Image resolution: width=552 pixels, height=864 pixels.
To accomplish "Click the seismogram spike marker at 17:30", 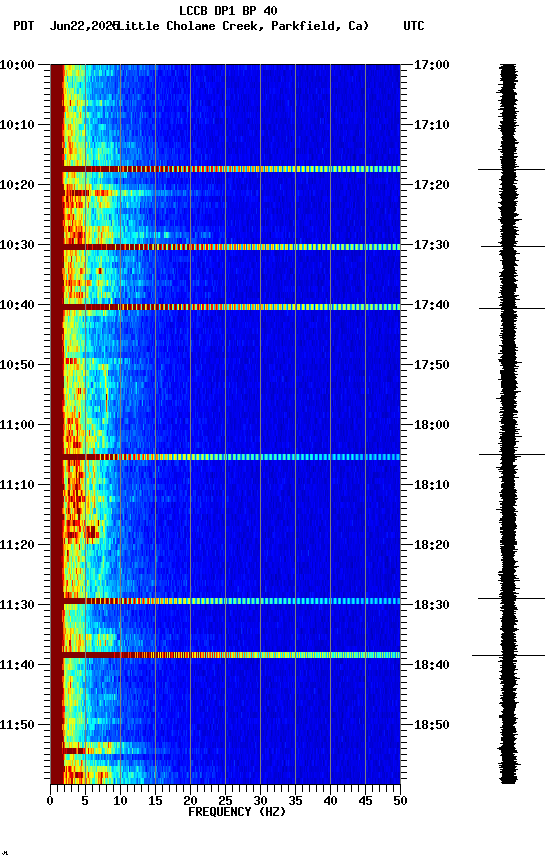I will [513, 246].
